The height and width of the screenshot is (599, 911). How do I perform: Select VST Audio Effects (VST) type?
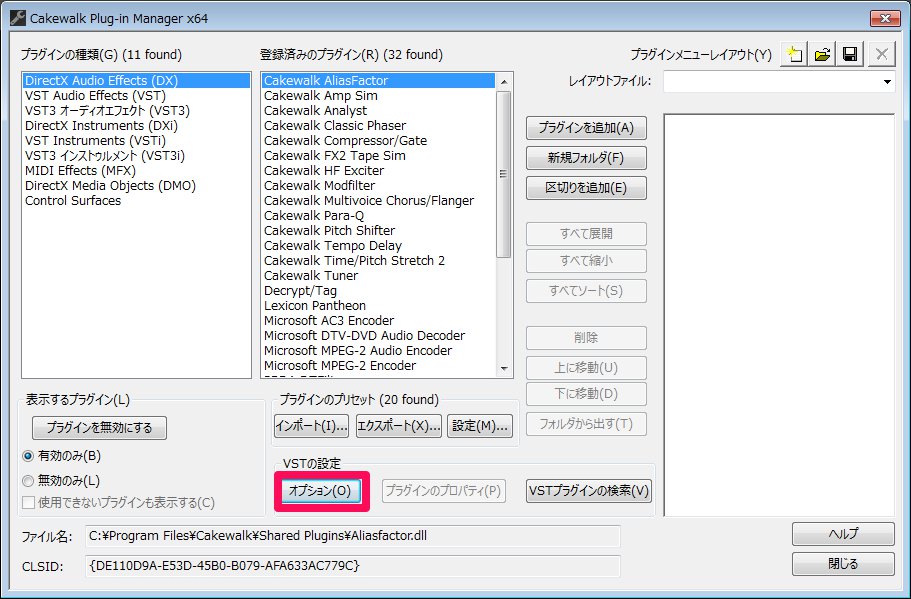tap(136, 96)
